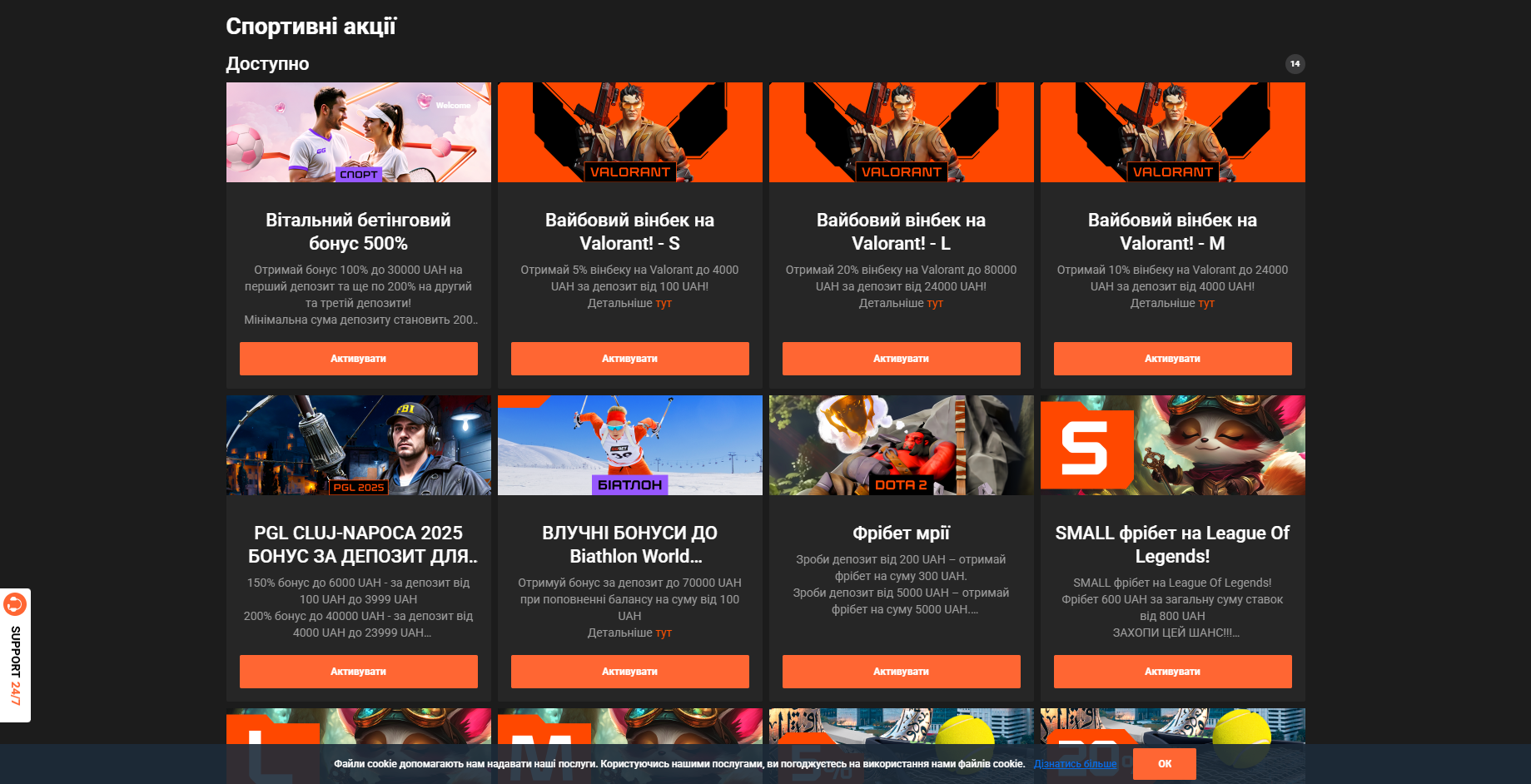Click the Вітальний бетінговий бонус 500% title
Image resolution: width=1531 pixels, height=784 pixels.
[x=358, y=231]
